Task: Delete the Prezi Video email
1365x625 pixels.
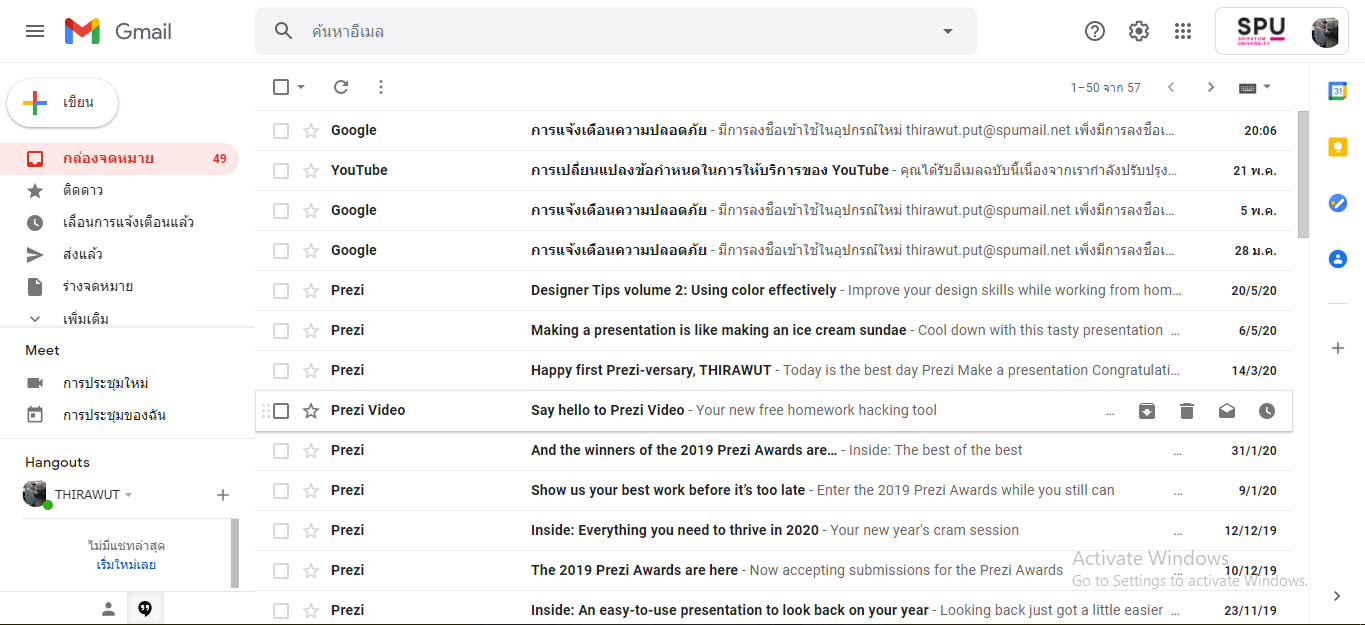Action: point(1187,411)
